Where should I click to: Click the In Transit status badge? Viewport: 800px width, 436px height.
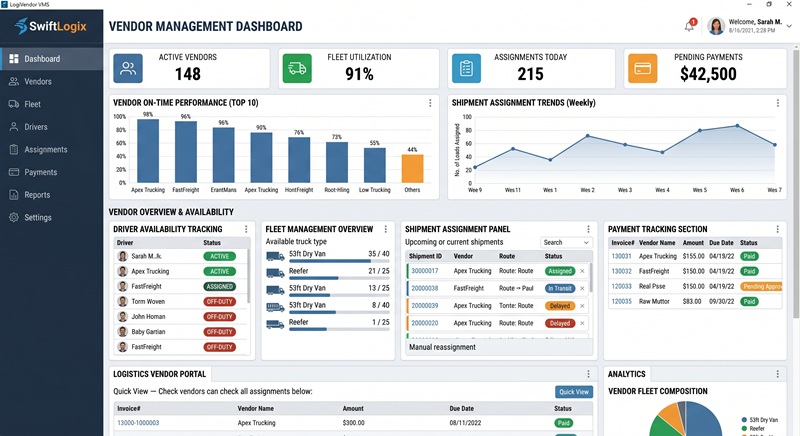point(560,289)
